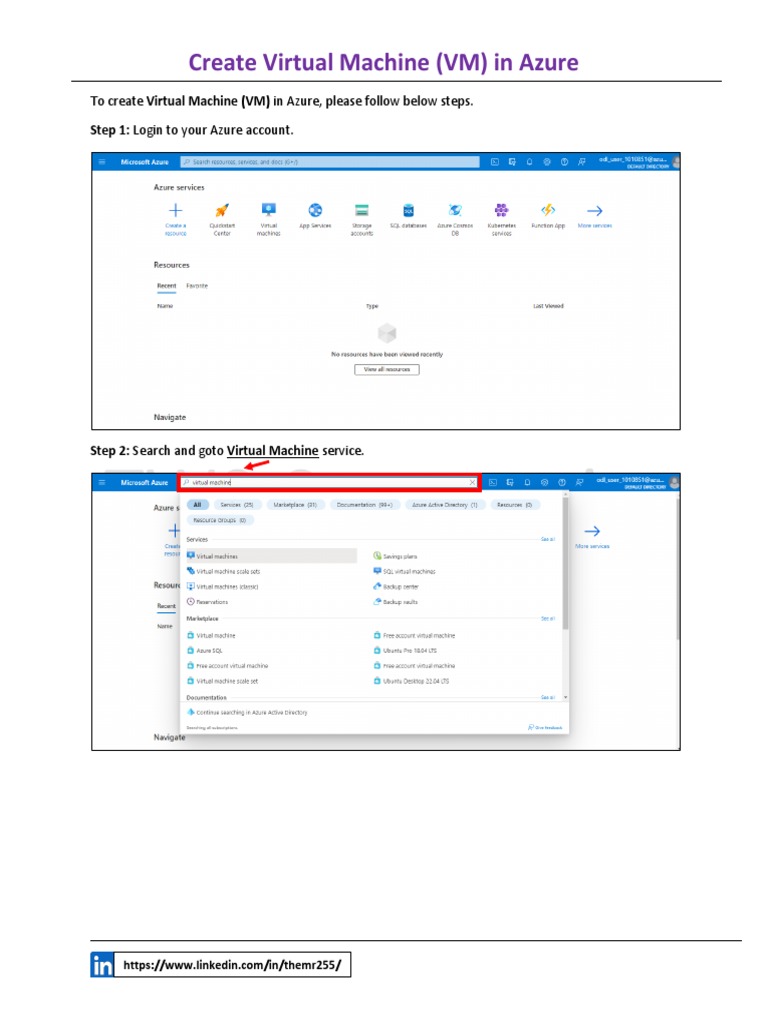Select the All filter pill
This screenshot has width=768, height=1024.
197,505
